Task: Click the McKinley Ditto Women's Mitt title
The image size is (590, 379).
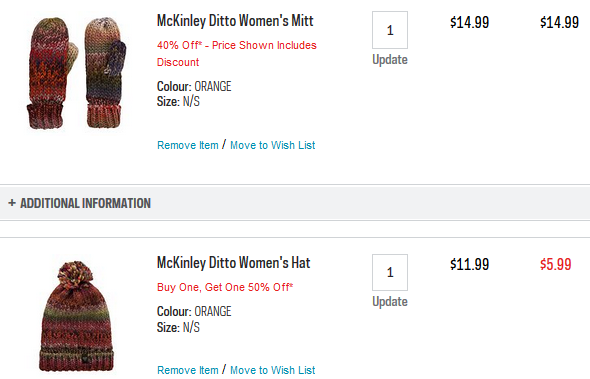Action: coord(235,21)
